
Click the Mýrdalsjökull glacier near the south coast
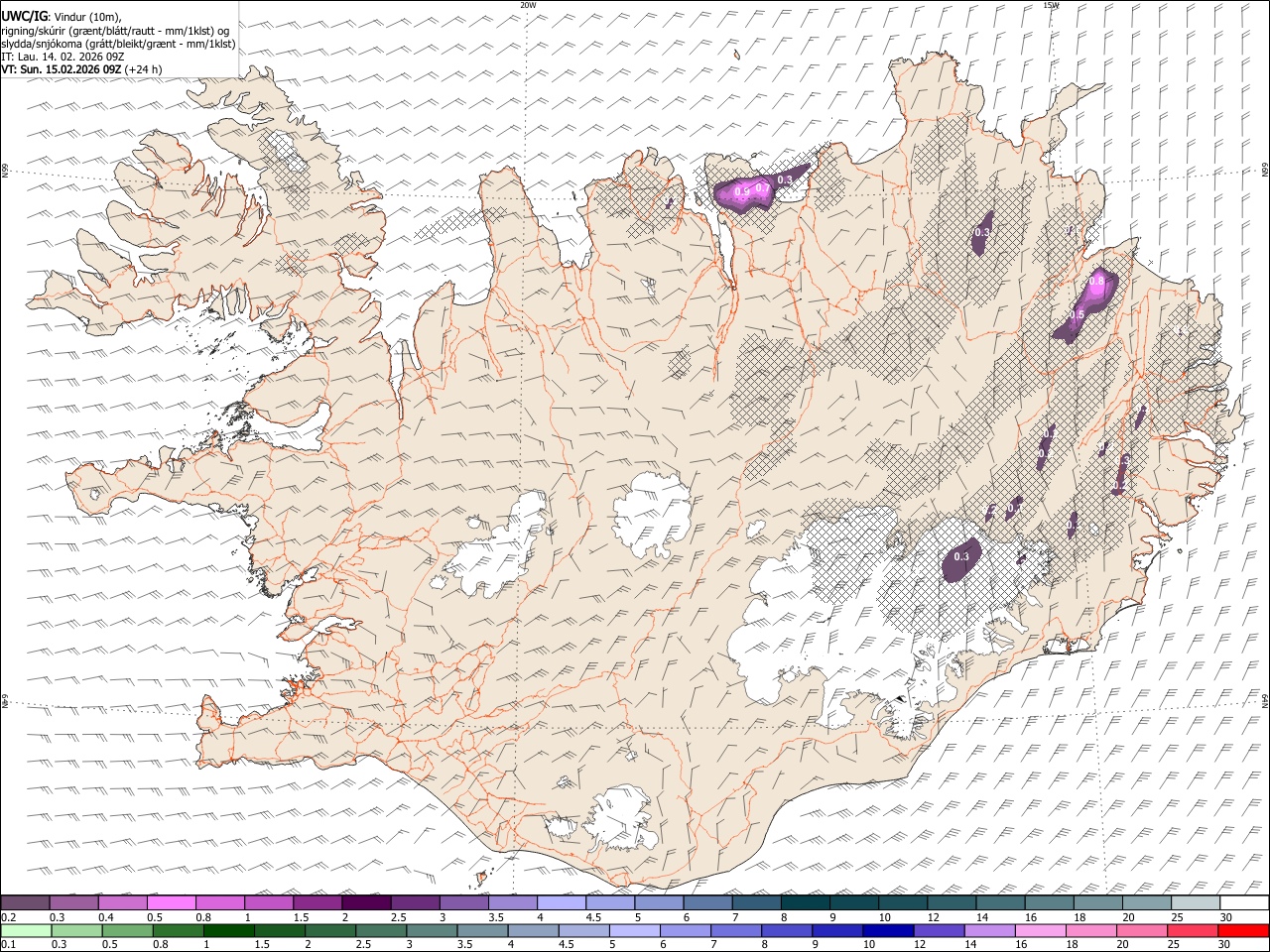[x=620, y=818]
